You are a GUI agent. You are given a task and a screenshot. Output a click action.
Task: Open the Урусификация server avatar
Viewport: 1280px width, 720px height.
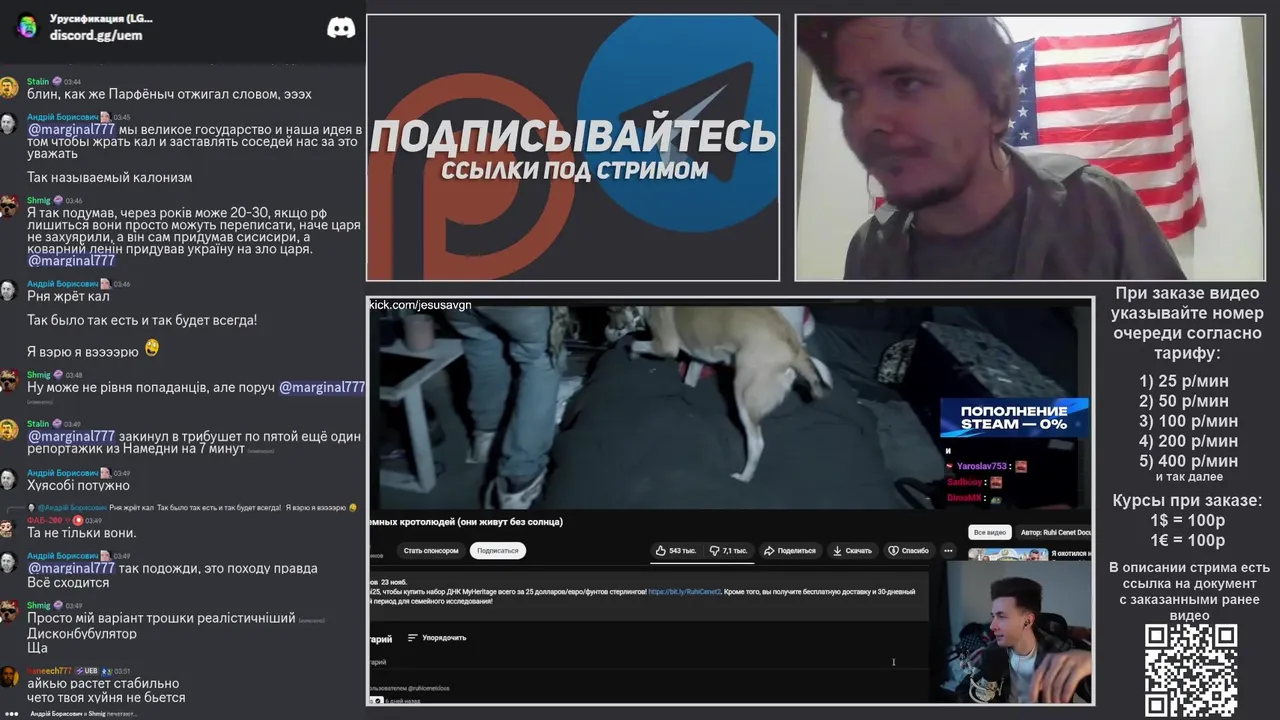pos(26,26)
